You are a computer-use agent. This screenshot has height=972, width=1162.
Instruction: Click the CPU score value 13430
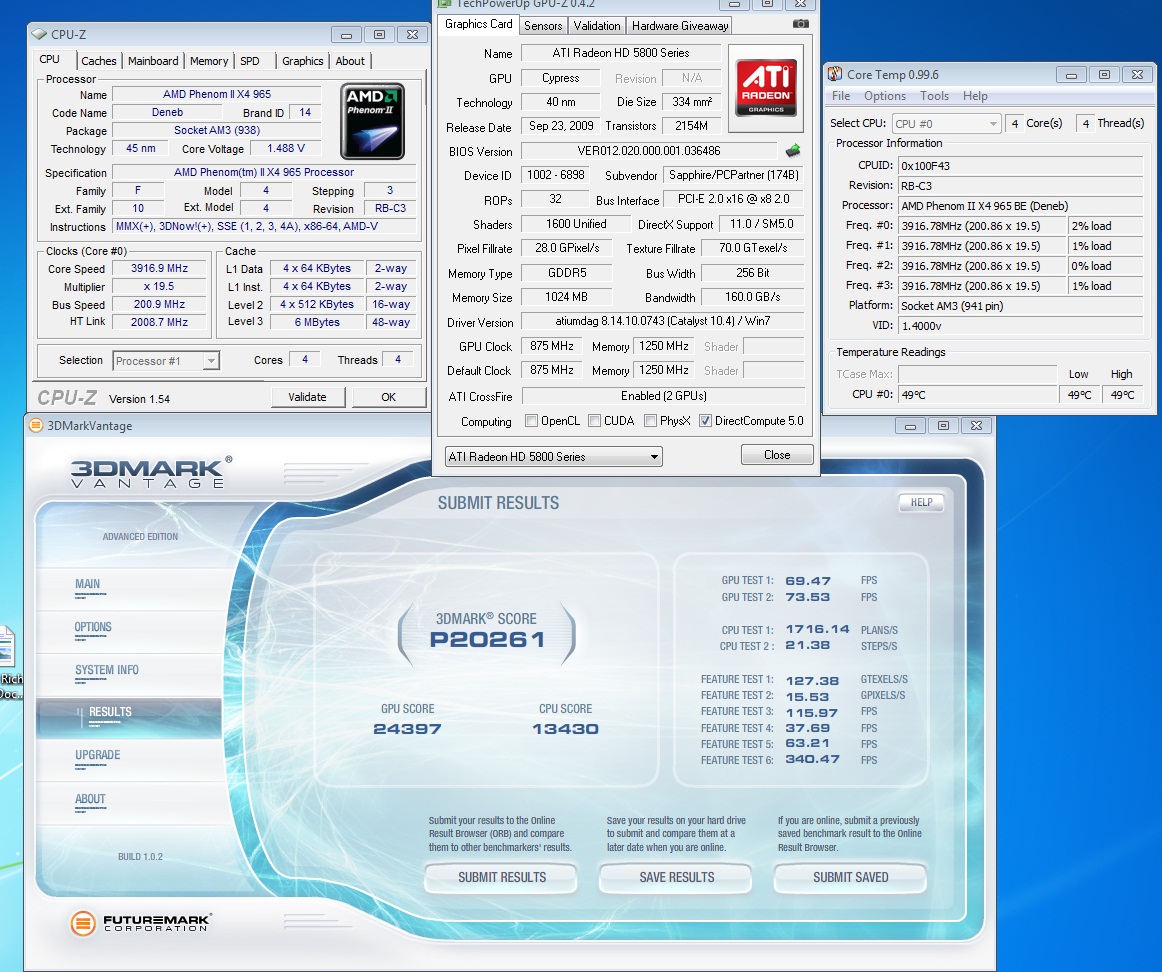coord(565,729)
